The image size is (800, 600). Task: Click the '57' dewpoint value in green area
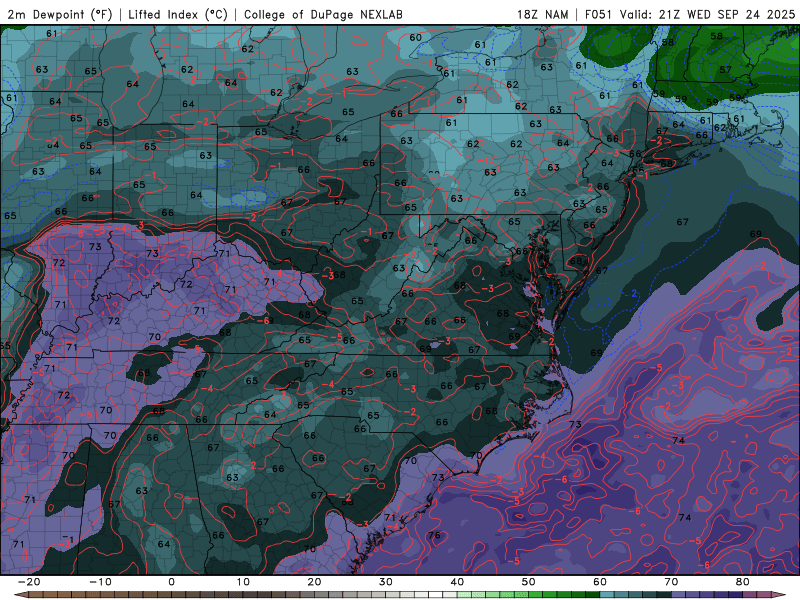click(725, 69)
